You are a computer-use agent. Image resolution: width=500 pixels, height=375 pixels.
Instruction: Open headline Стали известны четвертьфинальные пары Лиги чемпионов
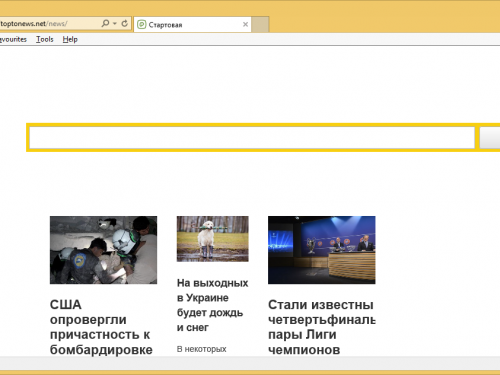[322, 327]
